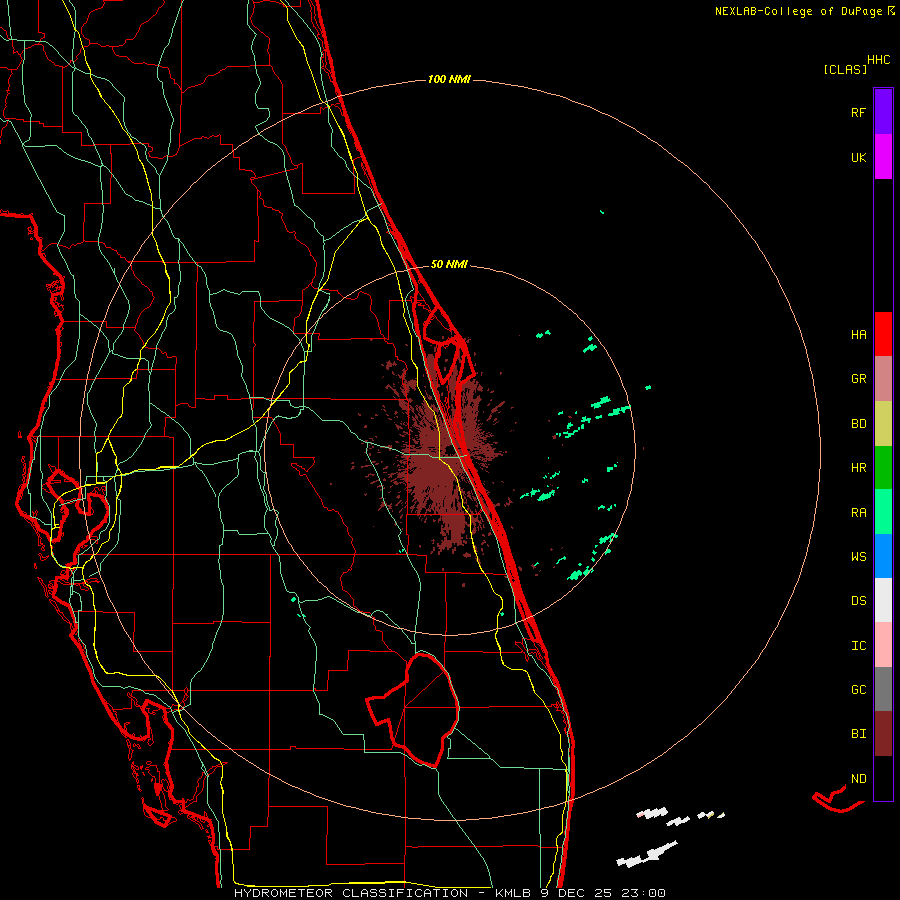900x900 pixels.
Task: Click the "HHC" product code text
Action: tap(878, 60)
